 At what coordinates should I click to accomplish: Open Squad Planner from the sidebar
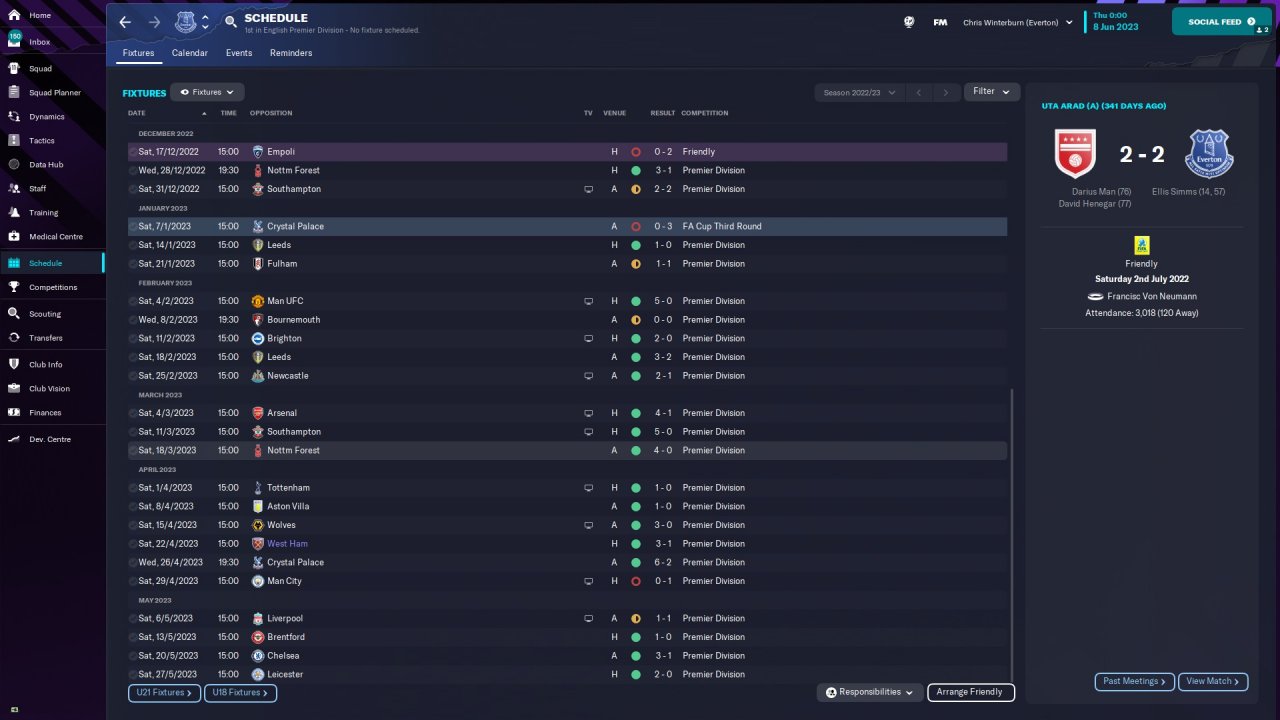click(52, 93)
